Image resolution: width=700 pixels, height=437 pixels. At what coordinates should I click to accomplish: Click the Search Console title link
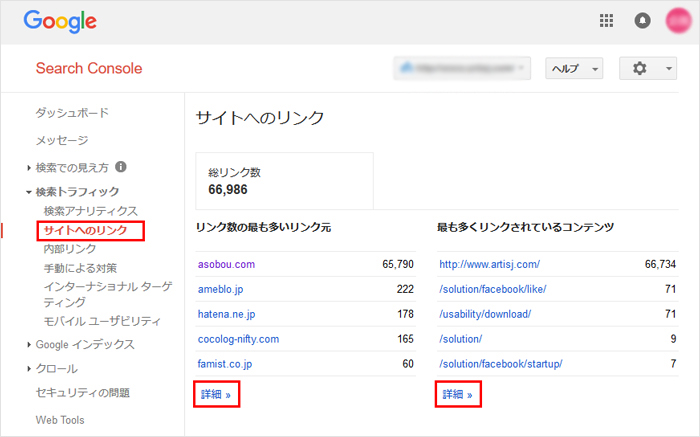click(89, 68)
